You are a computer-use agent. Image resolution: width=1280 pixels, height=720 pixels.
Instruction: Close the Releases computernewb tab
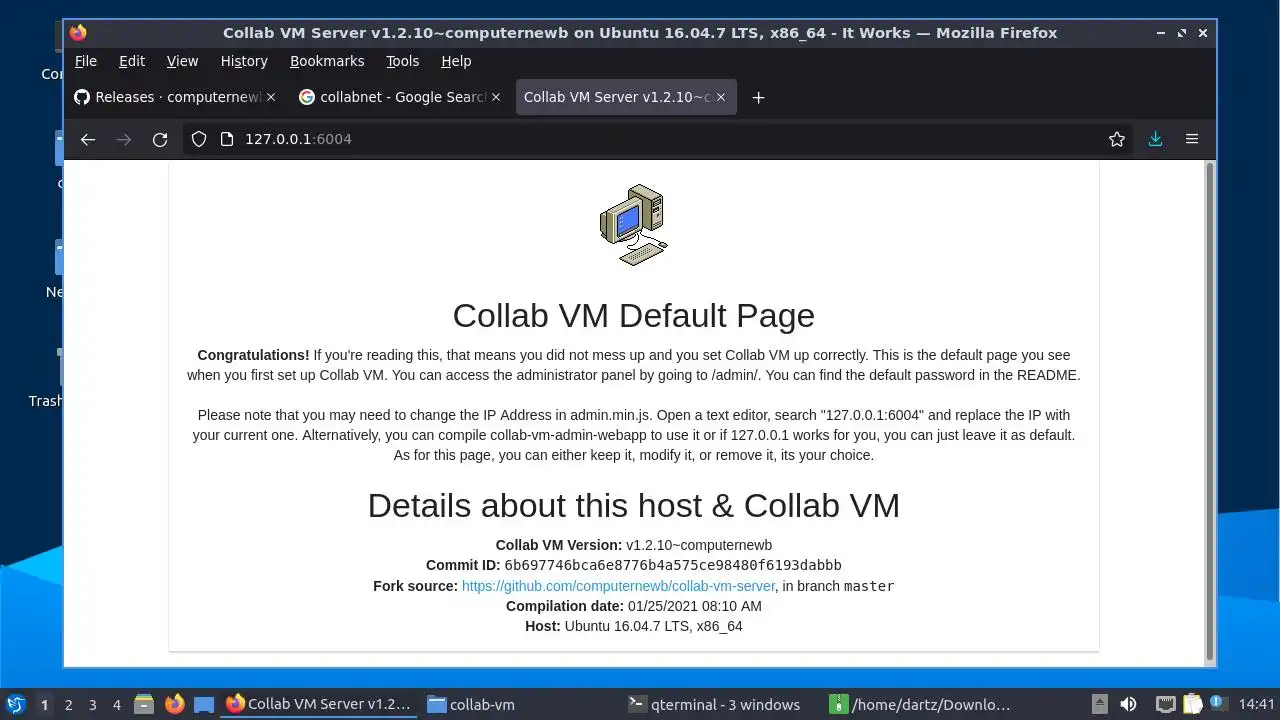pyautogui.click(x=270, y=97)
